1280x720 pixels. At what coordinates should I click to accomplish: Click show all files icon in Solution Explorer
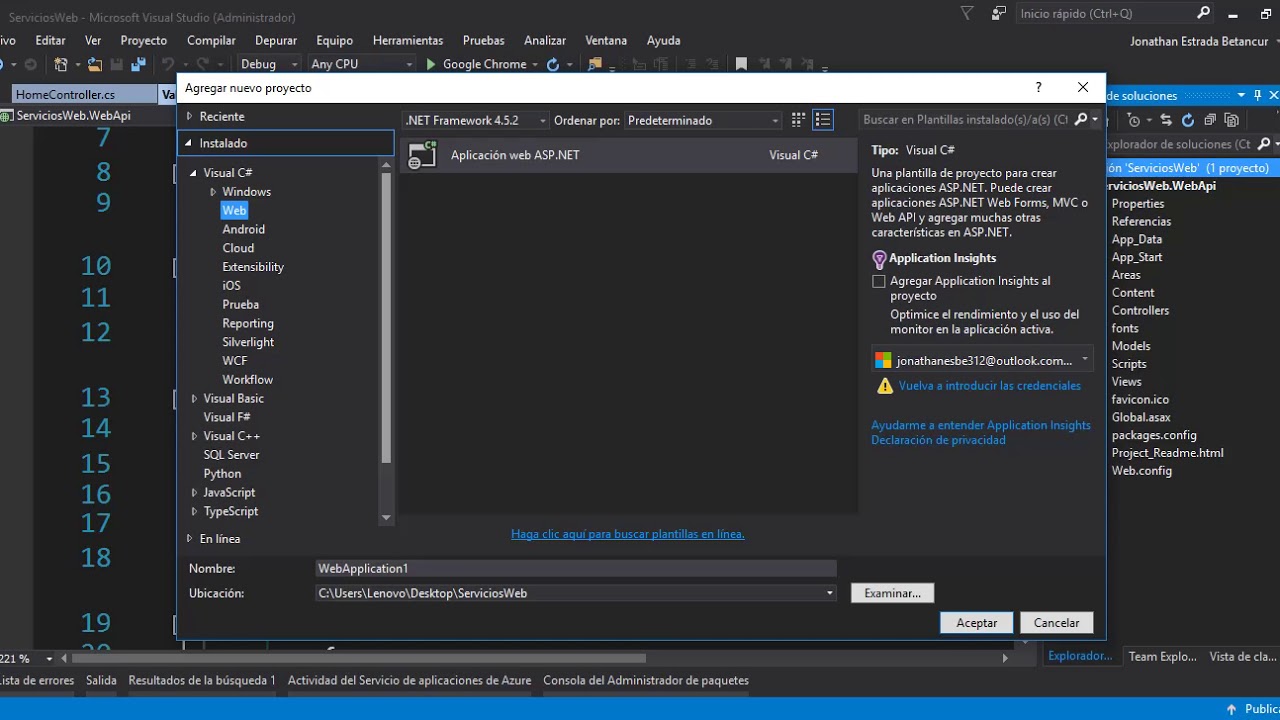point(1232,120)
